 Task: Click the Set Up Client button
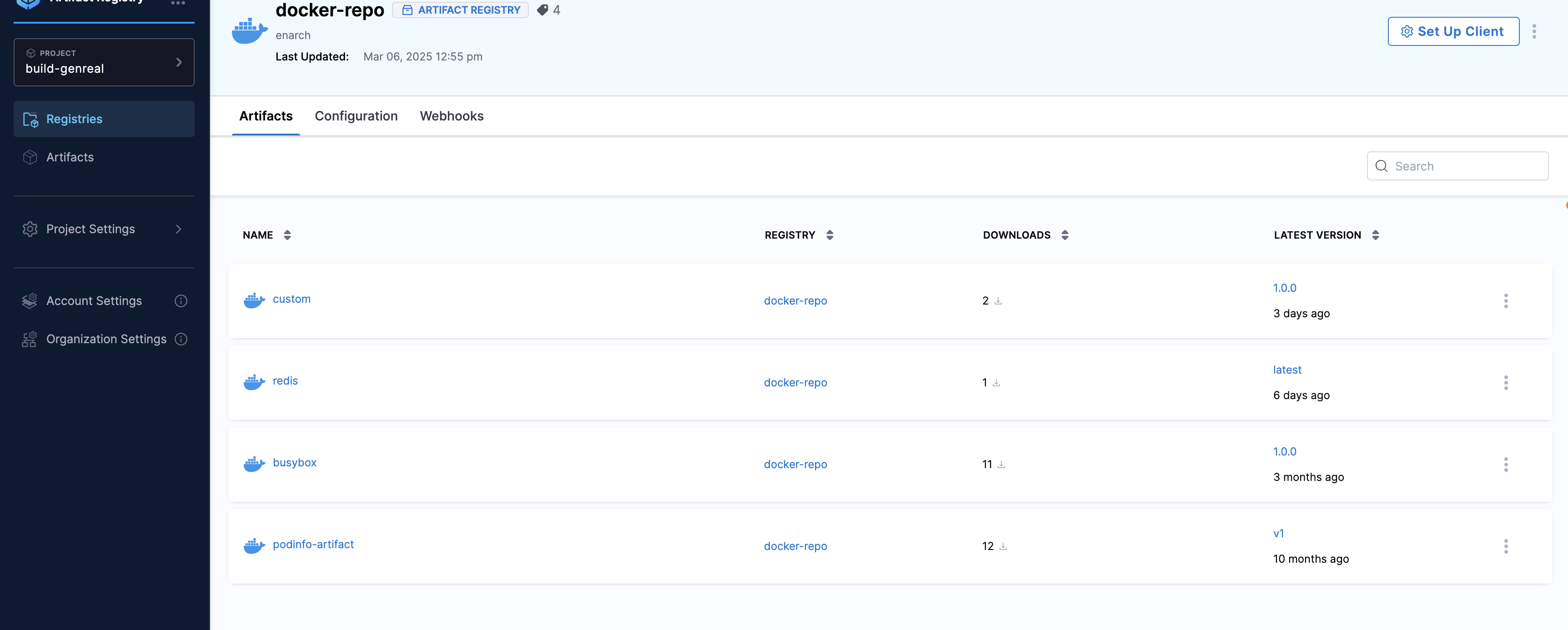click(x=1453, y=31)
